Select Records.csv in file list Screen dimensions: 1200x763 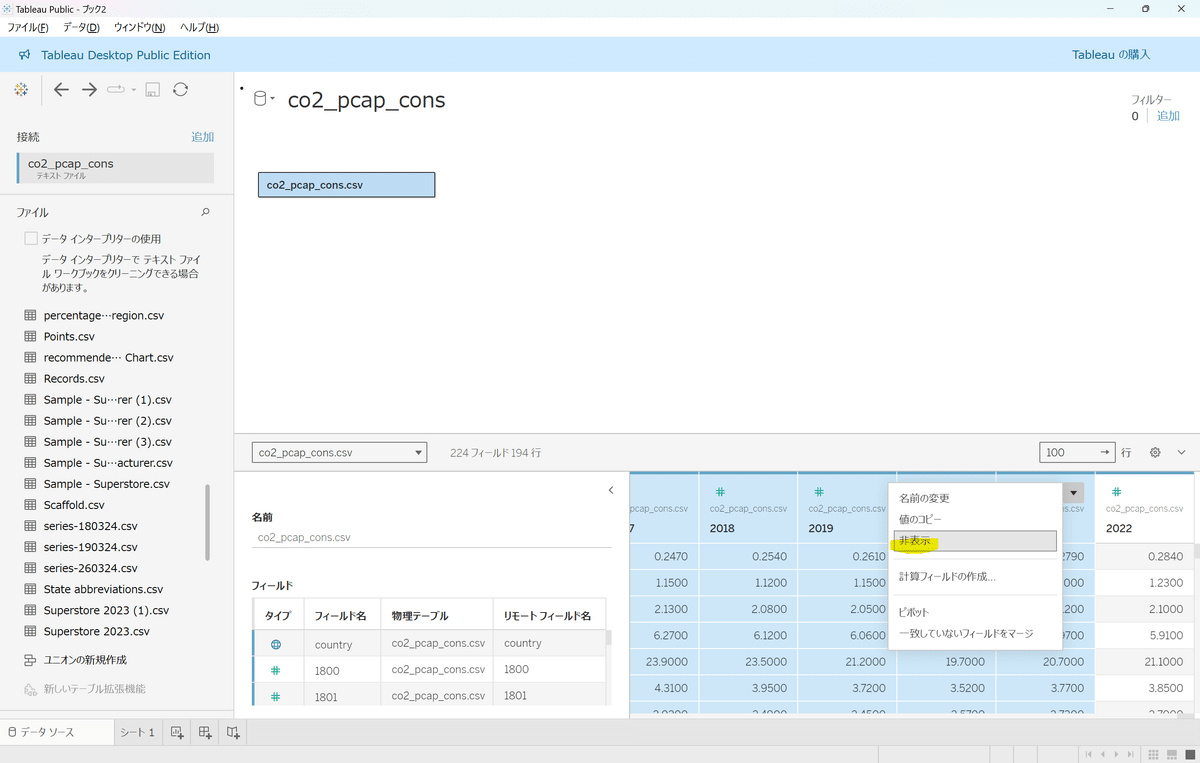pos(74,379)
